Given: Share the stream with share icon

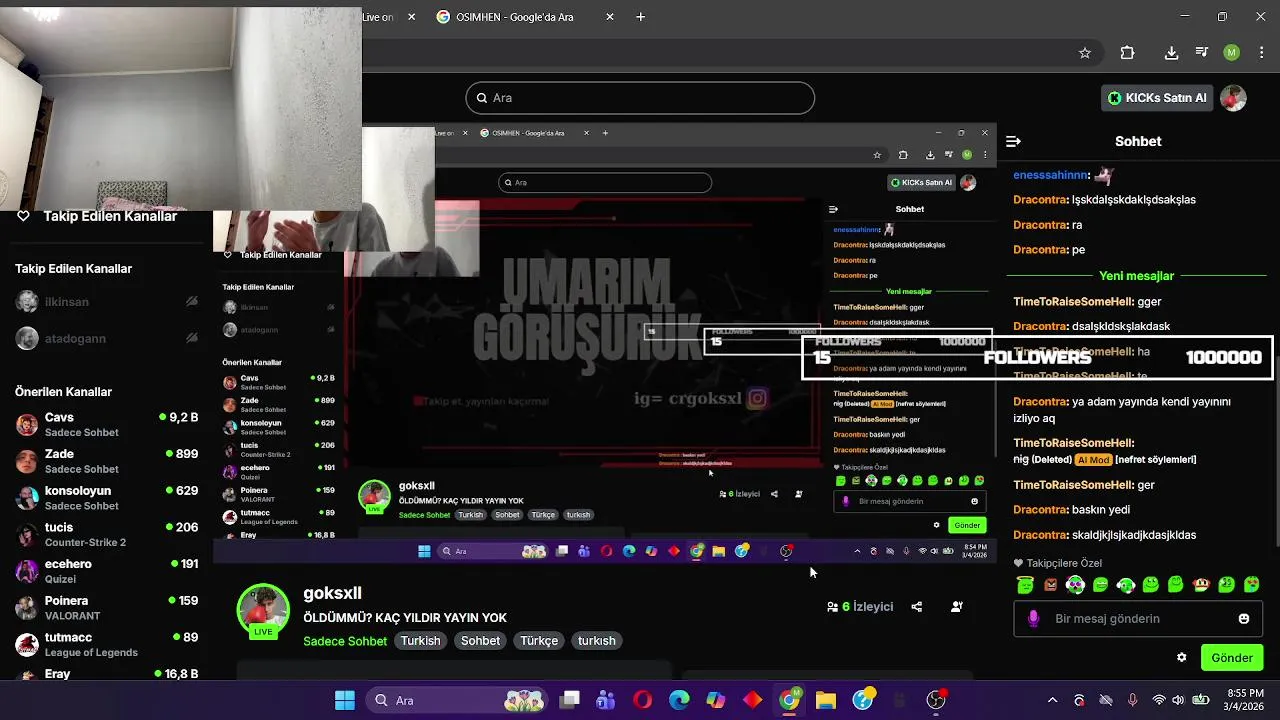Looking at the screenshot, I should coord(917,607).
